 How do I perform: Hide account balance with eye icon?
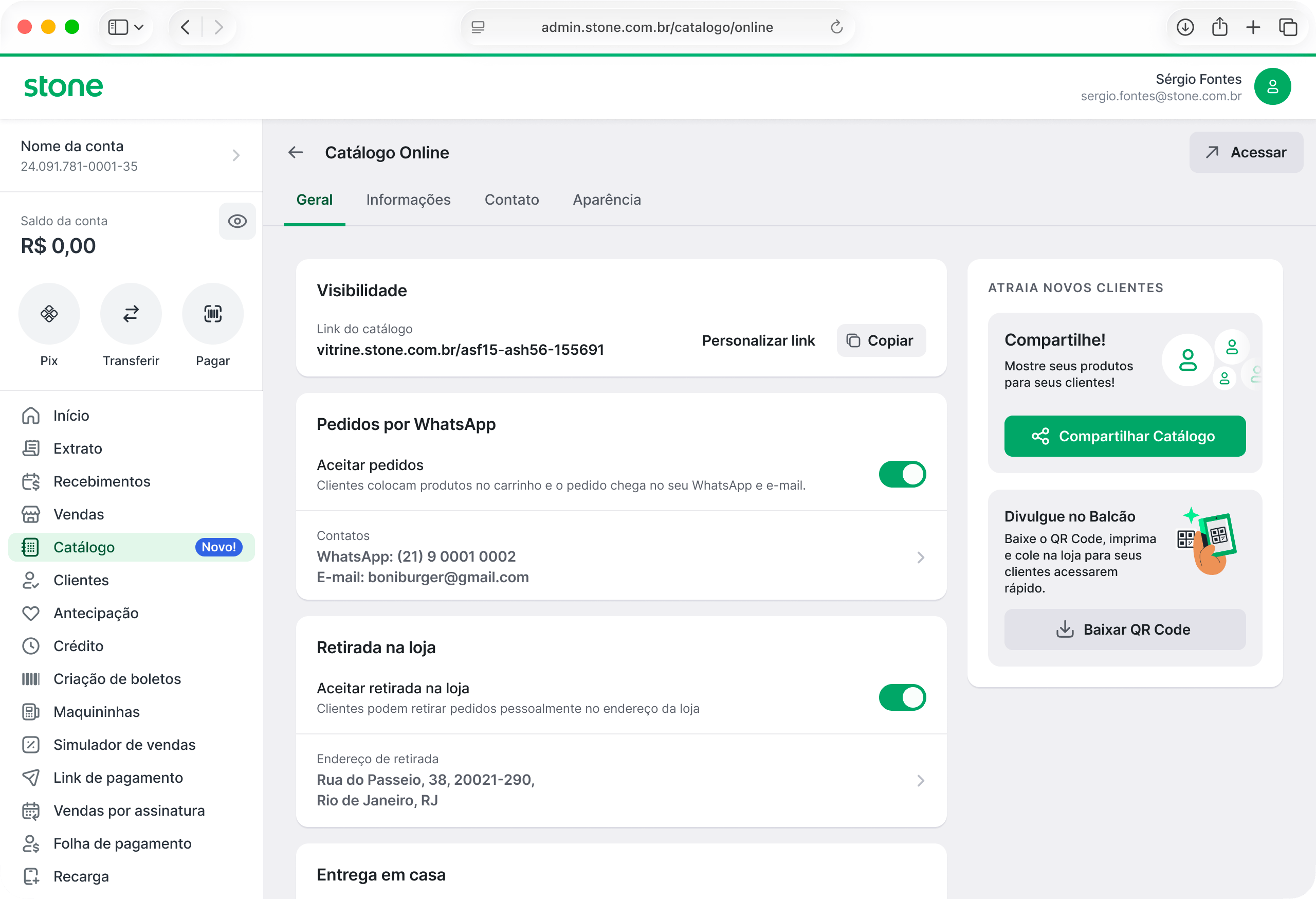tap(237, 221)
